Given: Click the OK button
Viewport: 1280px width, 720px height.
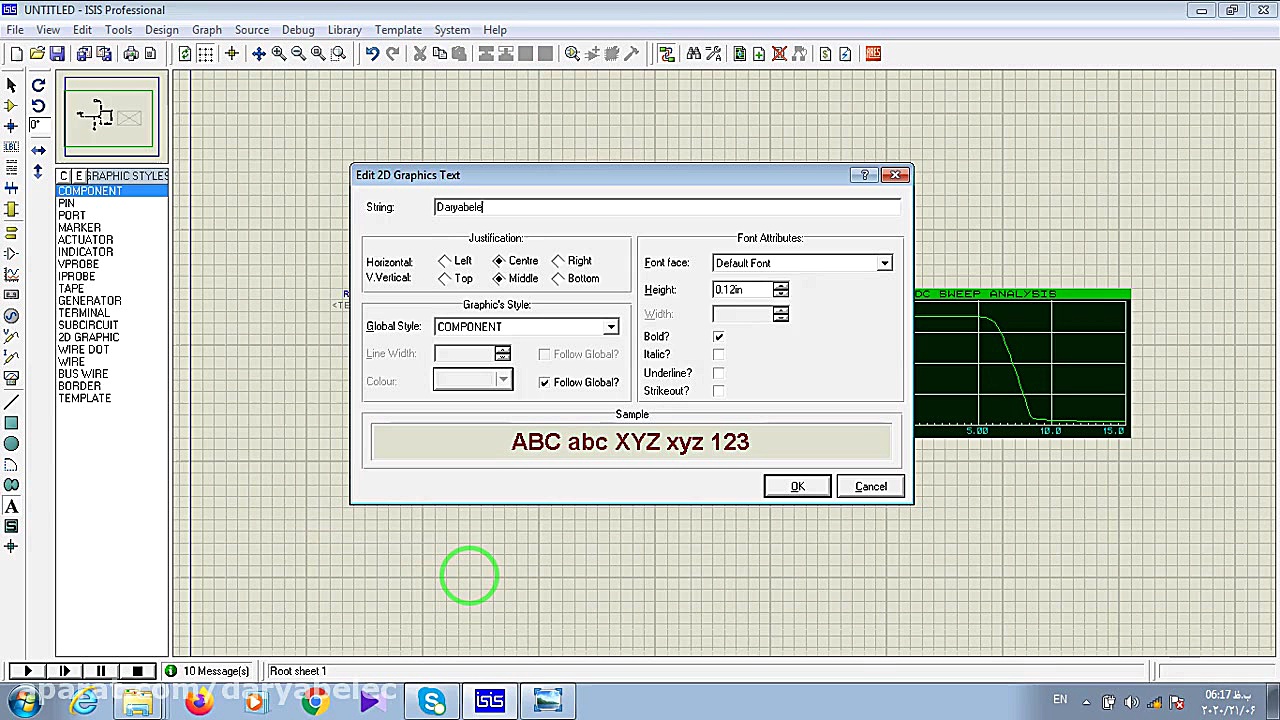Looking at the screenshot, I should click(797, 486).
